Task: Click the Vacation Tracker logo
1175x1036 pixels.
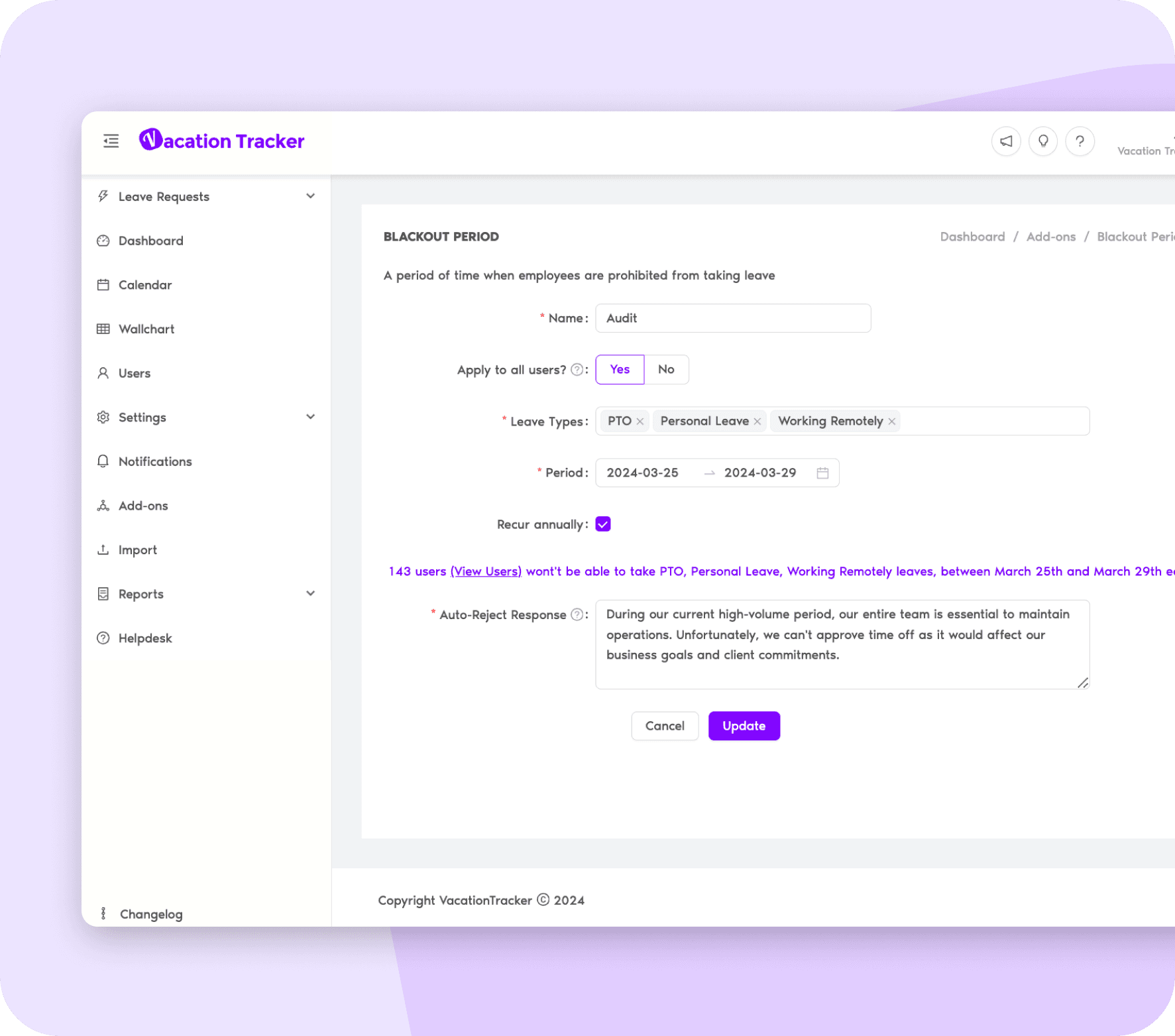Action: pyautogui.click(x=221, y=140)
